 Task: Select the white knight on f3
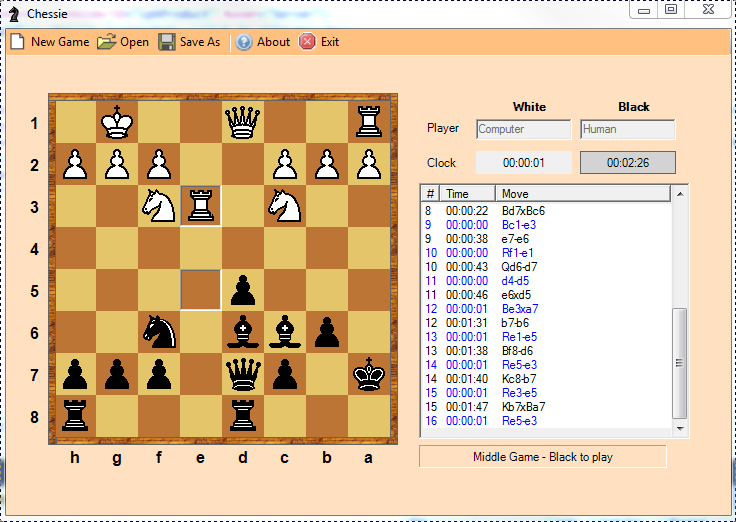pyautogui.click(x=159, y=206)
